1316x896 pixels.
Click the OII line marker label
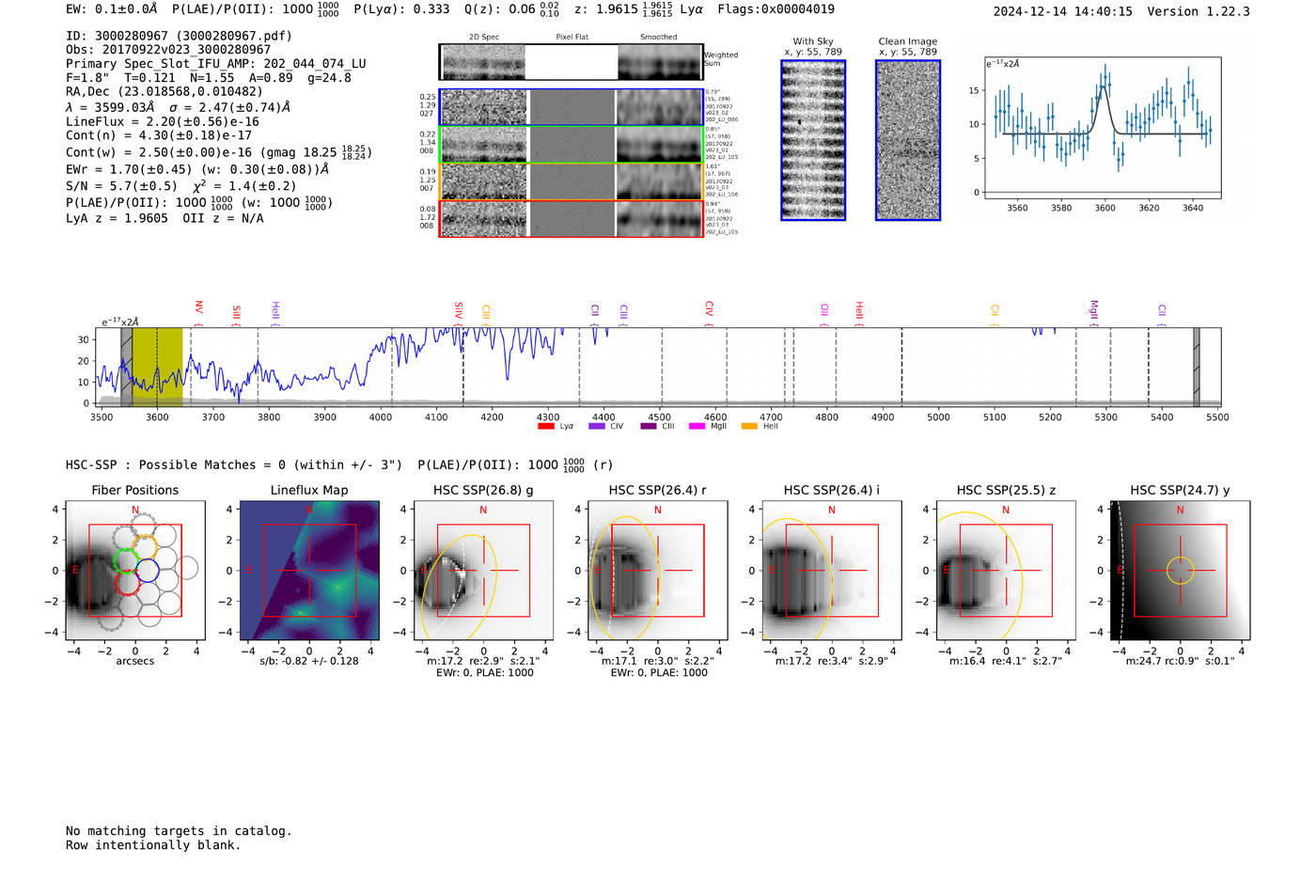[x=824, y=310]
